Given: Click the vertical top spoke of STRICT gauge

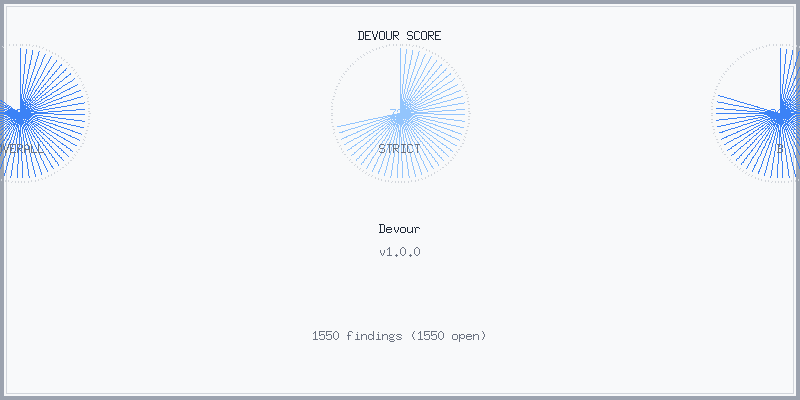Looking at the screenshot, I should (x=400, y=79).
